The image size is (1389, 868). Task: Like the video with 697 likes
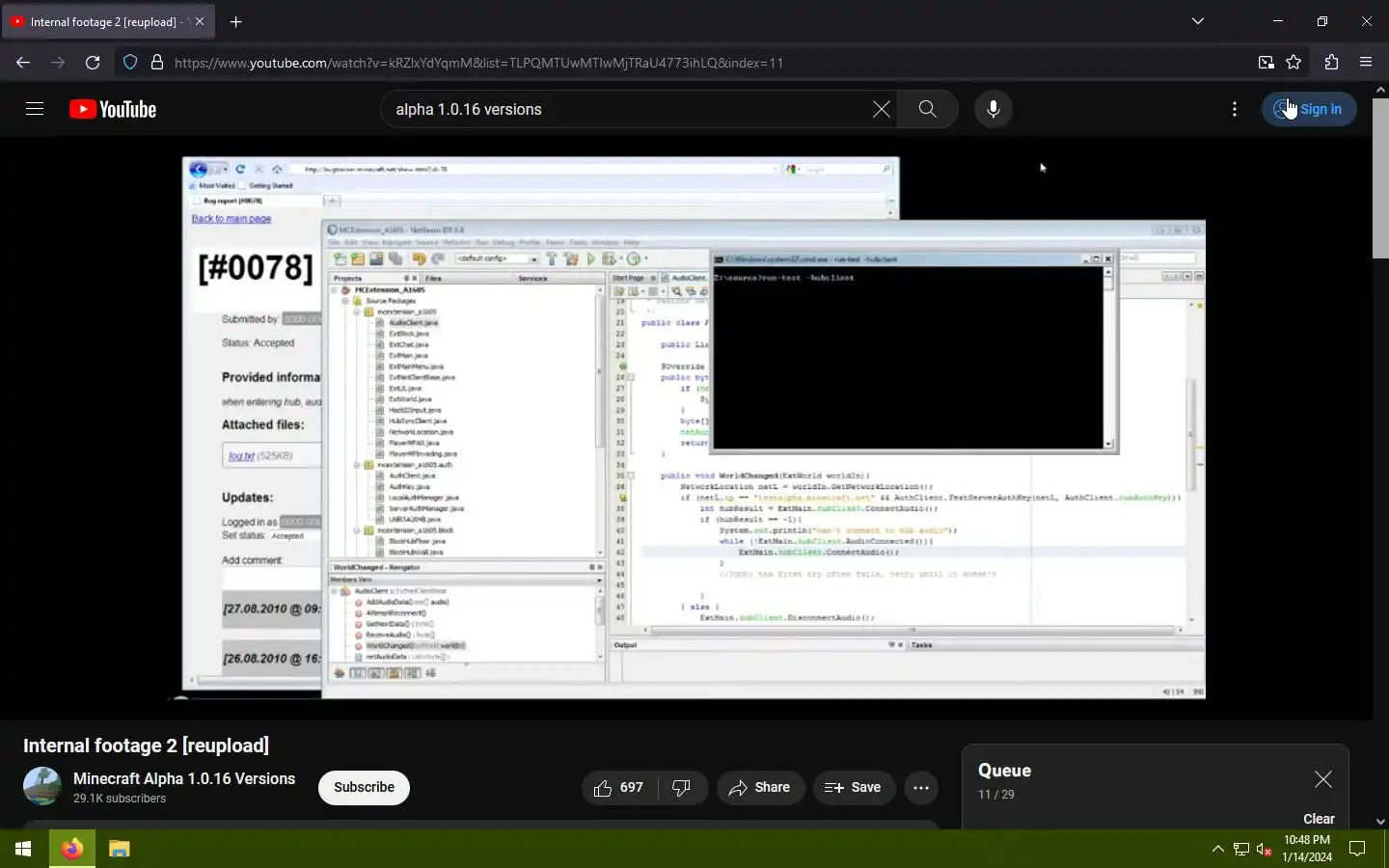619,788
